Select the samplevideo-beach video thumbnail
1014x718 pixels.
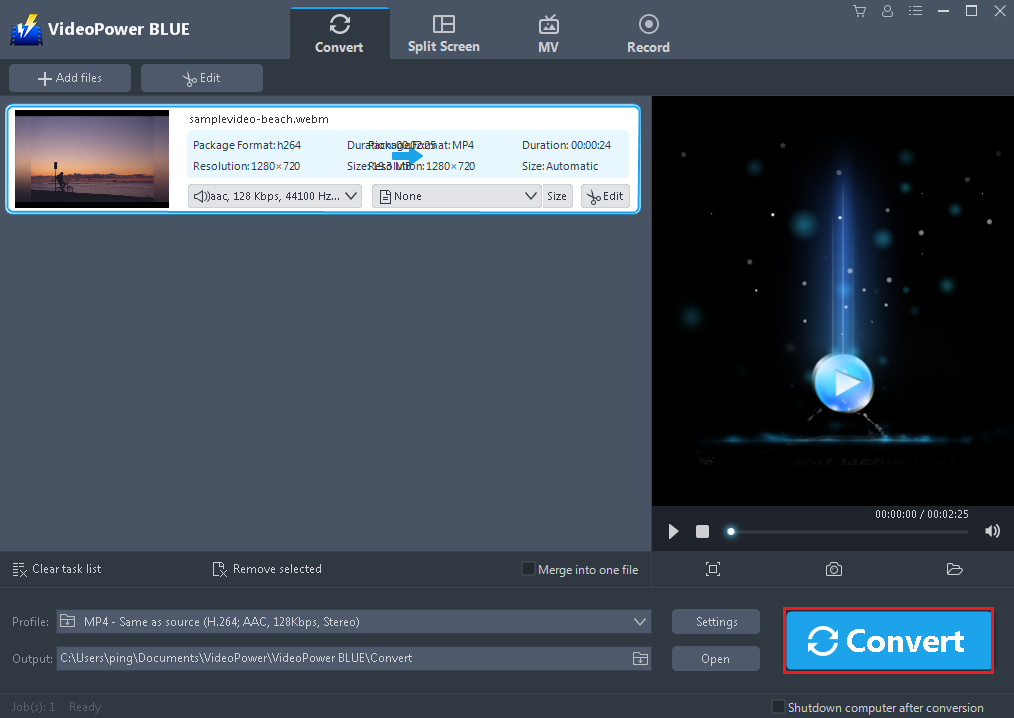click(91, 158)
